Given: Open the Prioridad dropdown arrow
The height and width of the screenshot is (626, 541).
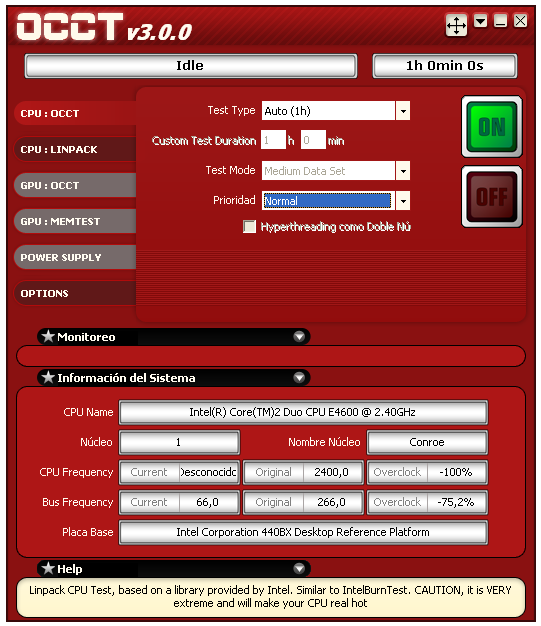Looking at the screenshot, I should (403, 200).
